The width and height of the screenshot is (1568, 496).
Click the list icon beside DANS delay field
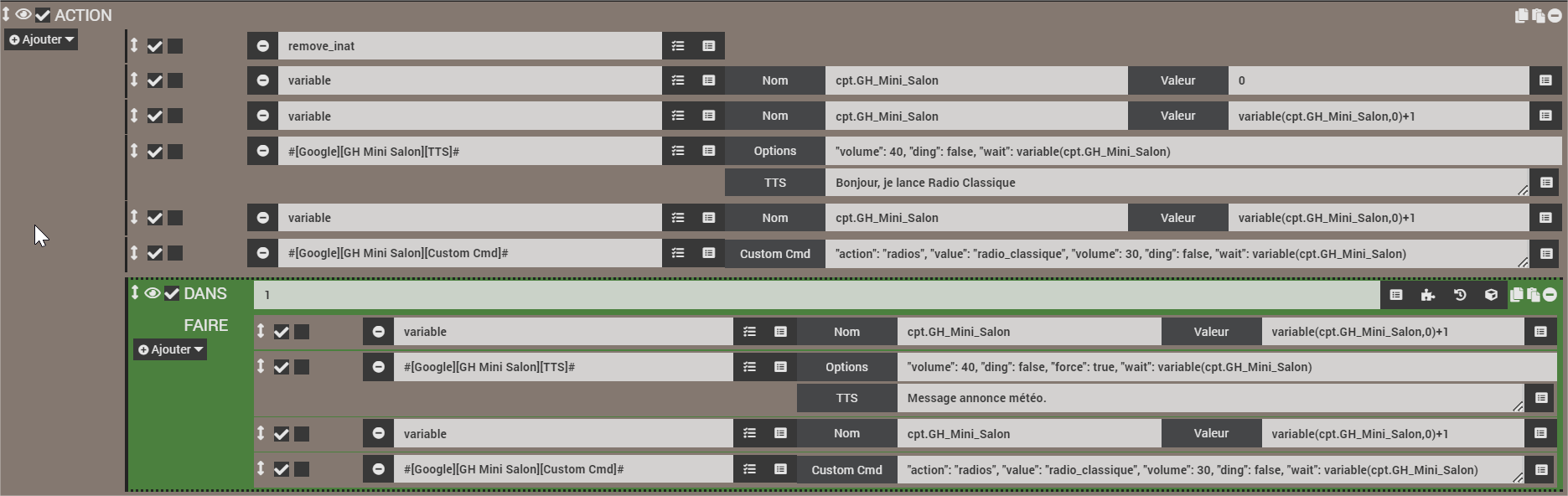click(1396, 295)
